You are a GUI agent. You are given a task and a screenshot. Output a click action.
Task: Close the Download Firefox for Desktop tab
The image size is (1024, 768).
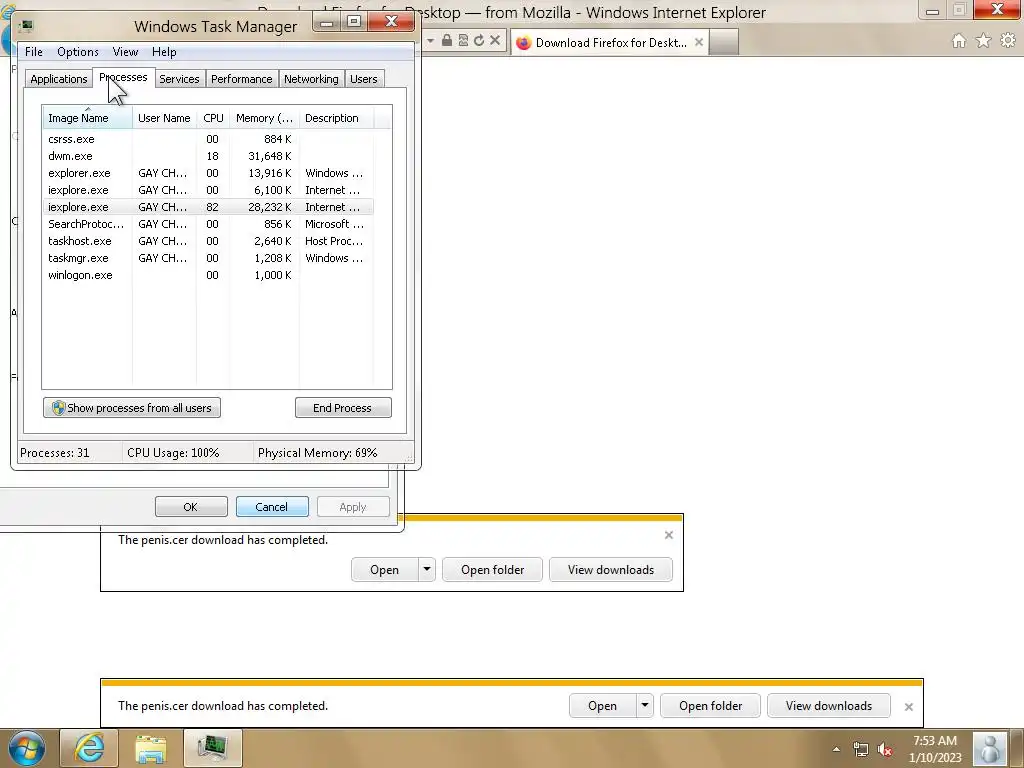(x=699, y=42)
